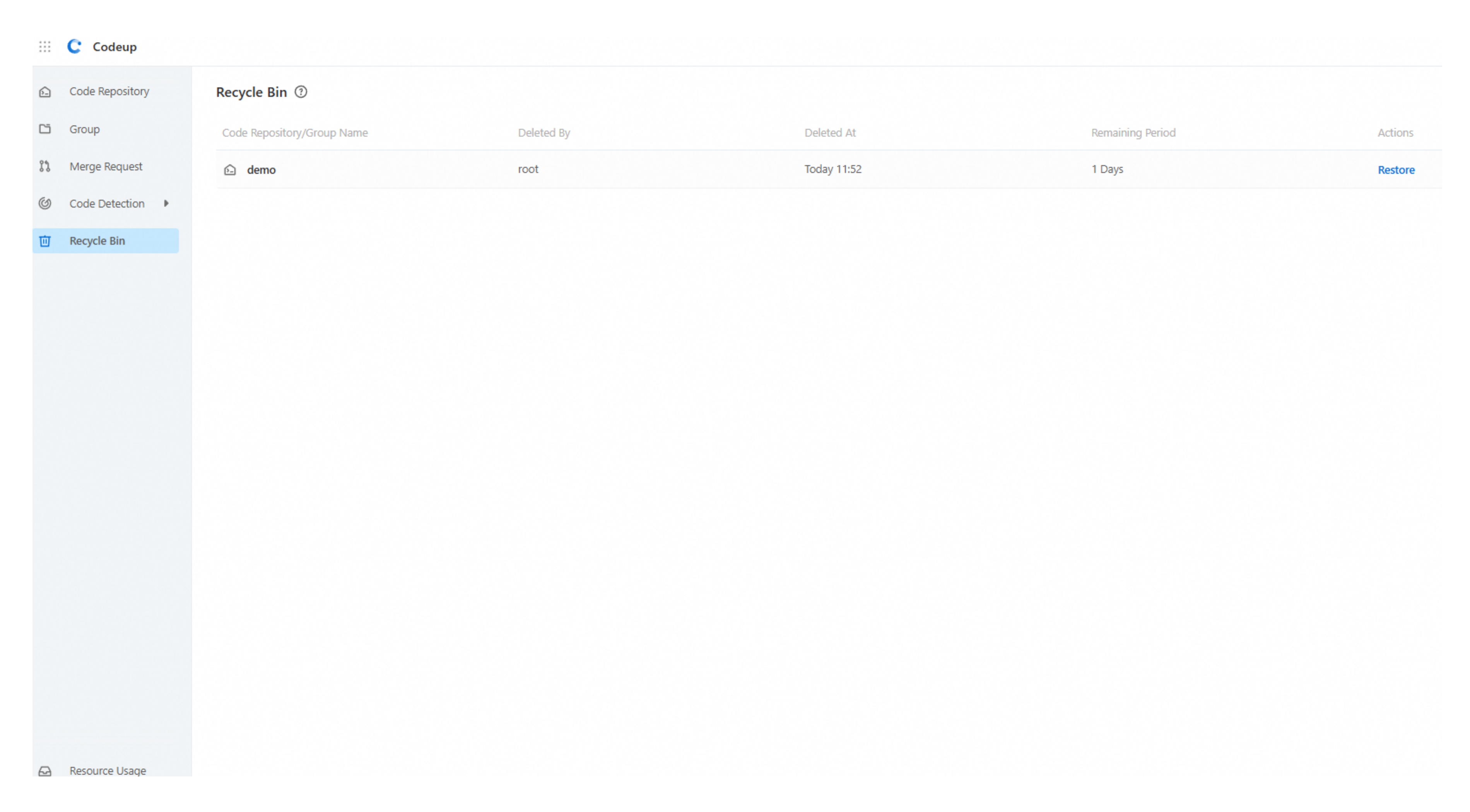Open Resource Usage via inbox icon

(45, 770)
